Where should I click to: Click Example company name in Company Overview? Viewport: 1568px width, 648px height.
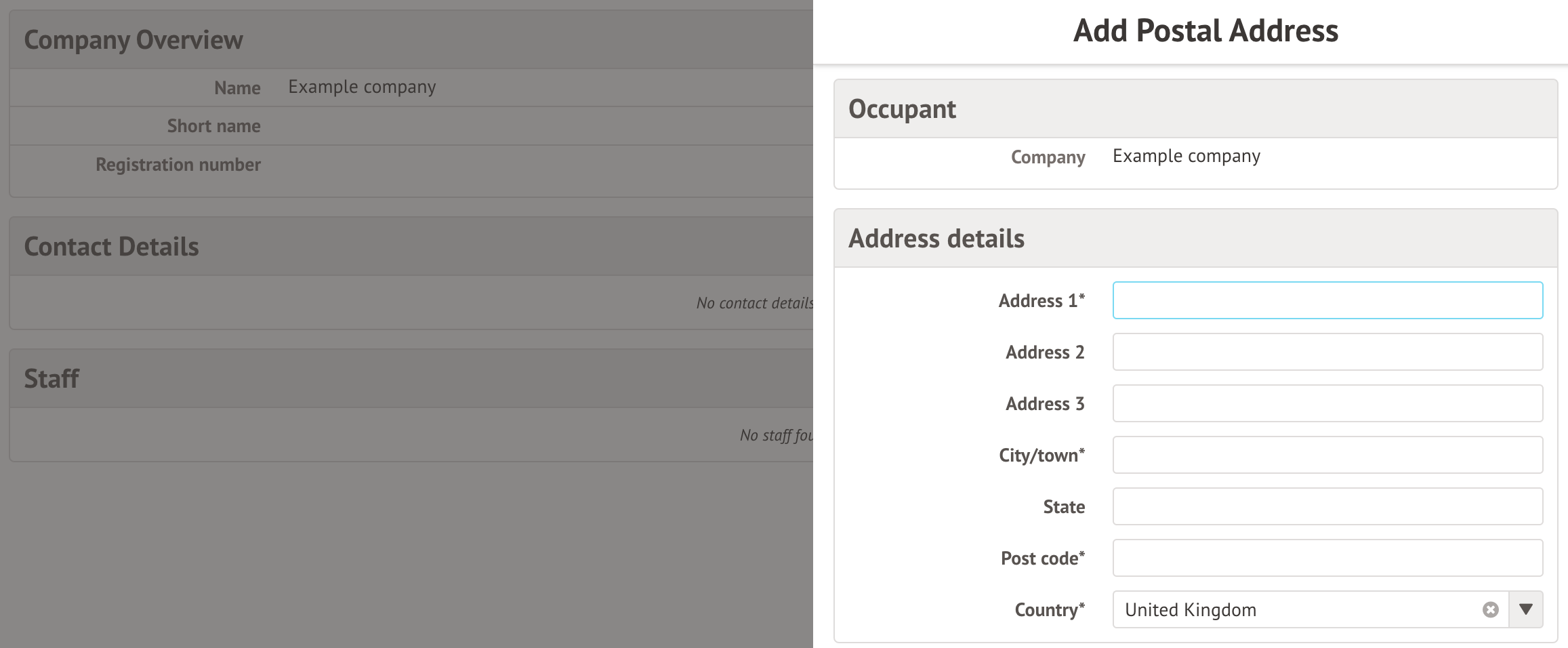362,87
